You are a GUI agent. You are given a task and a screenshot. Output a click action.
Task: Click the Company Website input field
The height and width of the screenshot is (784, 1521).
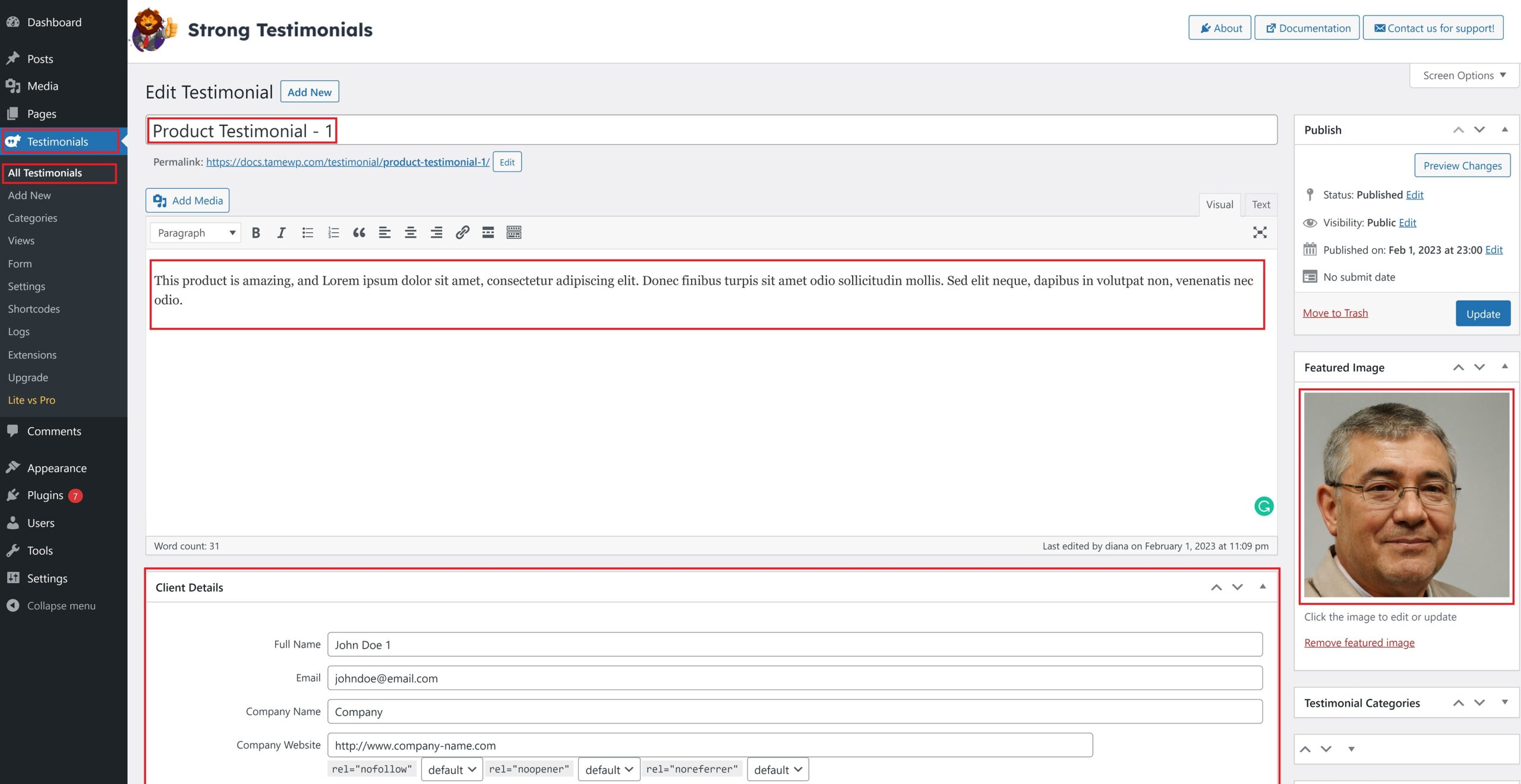pyautogui.click(x=710, y=745)
